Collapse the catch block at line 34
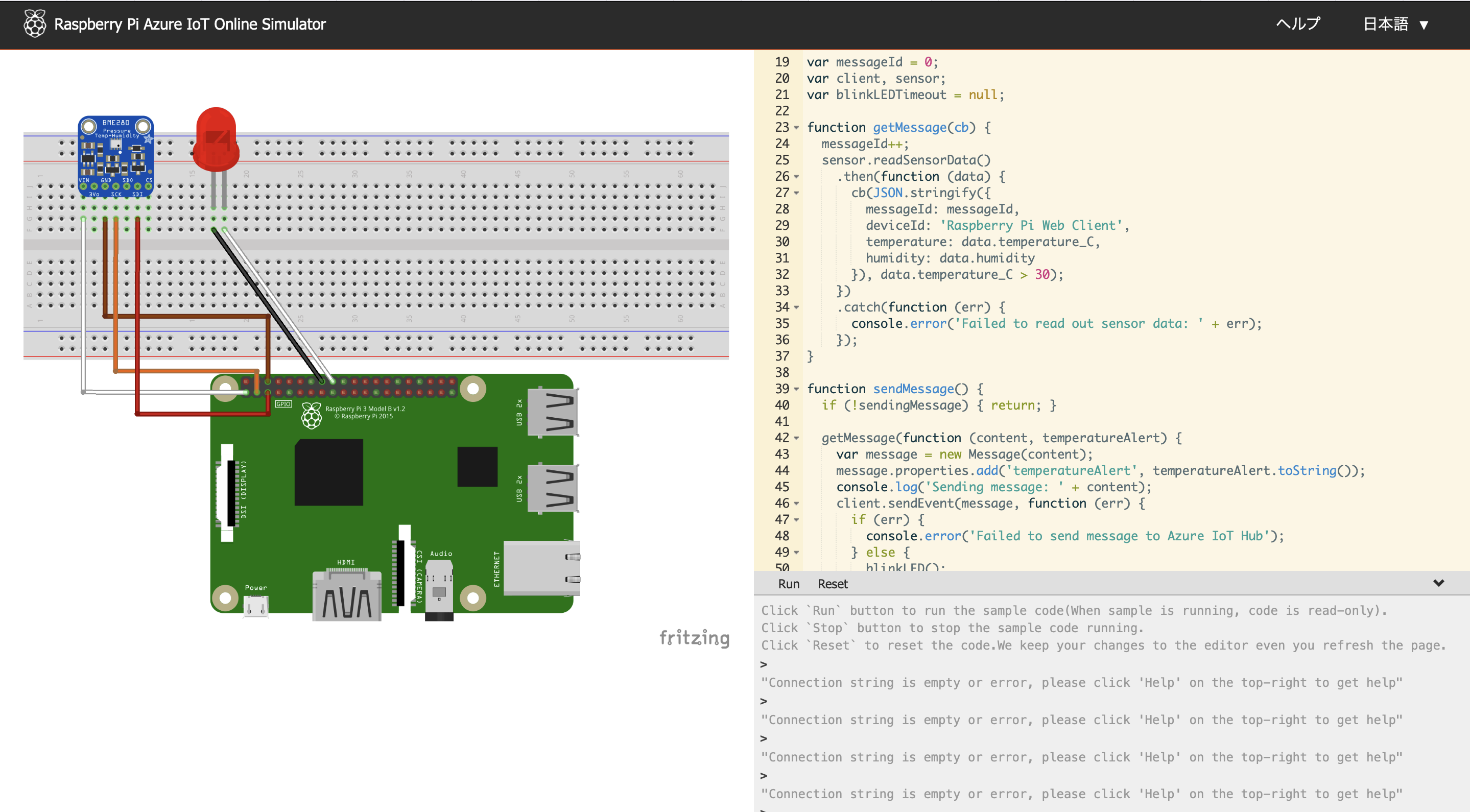The image size is (1470, 812). (x=796, y=307)
